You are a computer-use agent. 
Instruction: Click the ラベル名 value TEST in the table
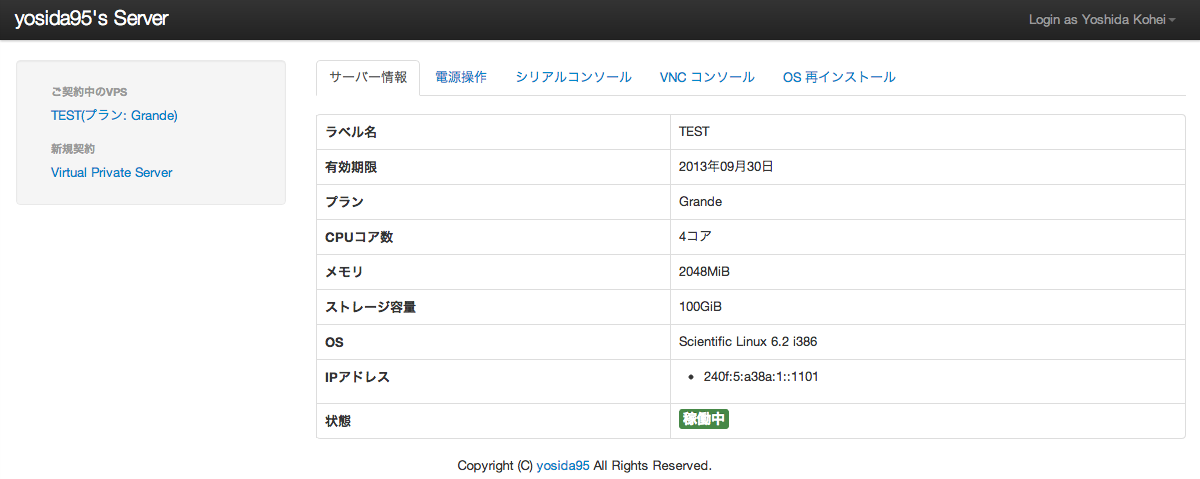694,132
